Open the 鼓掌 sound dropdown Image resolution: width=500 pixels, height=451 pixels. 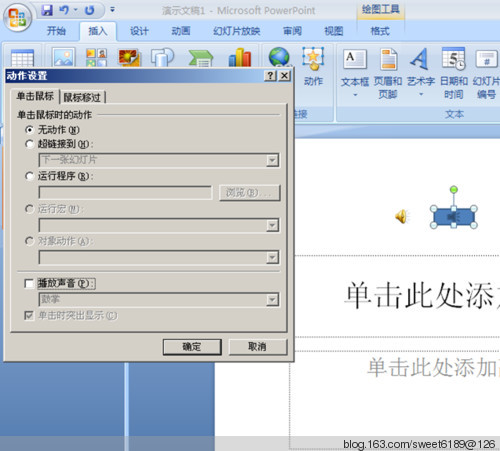pos(272,300)
